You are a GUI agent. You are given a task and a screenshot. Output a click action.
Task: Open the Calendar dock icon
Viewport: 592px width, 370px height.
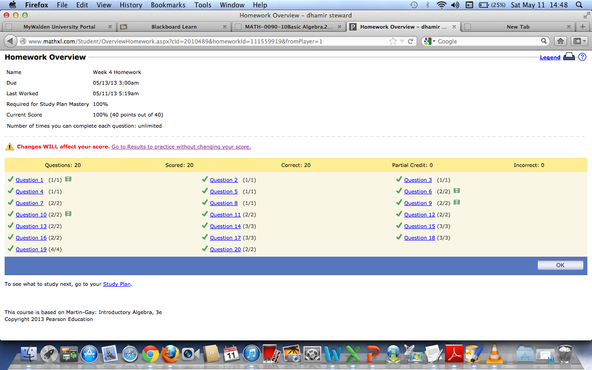[231, 354]
